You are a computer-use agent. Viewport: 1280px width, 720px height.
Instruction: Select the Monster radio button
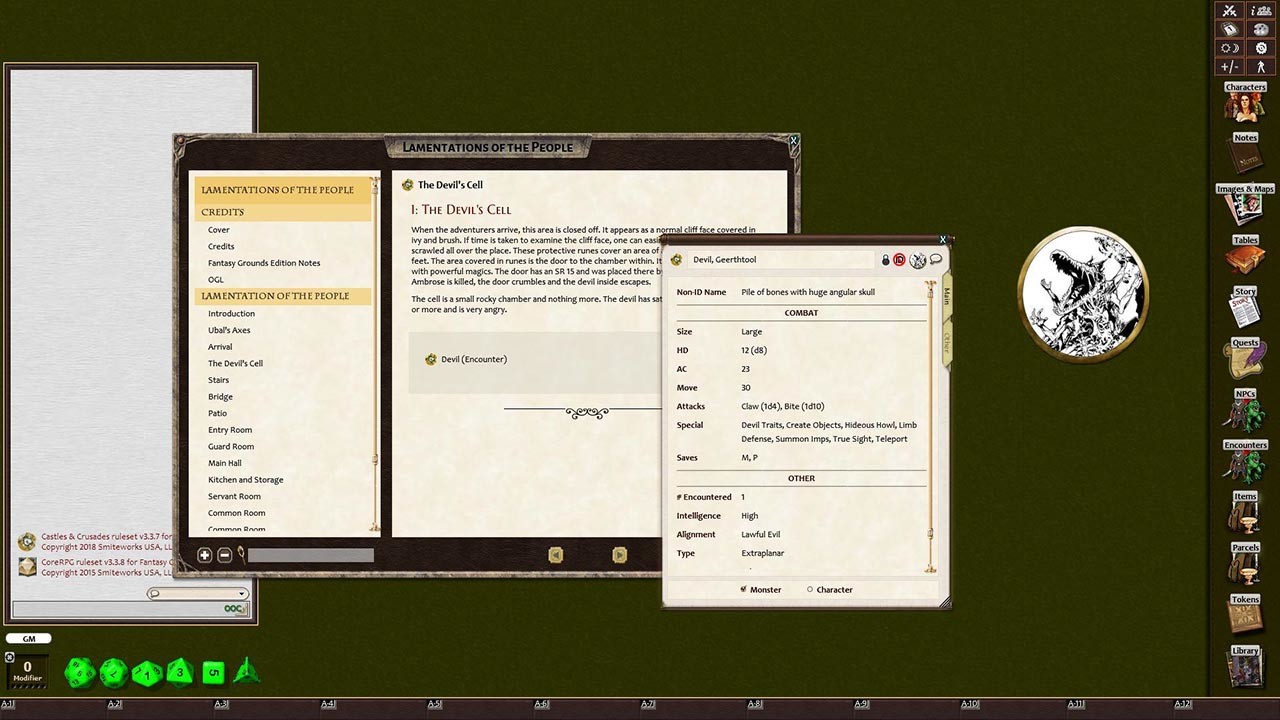click(744, 590)
